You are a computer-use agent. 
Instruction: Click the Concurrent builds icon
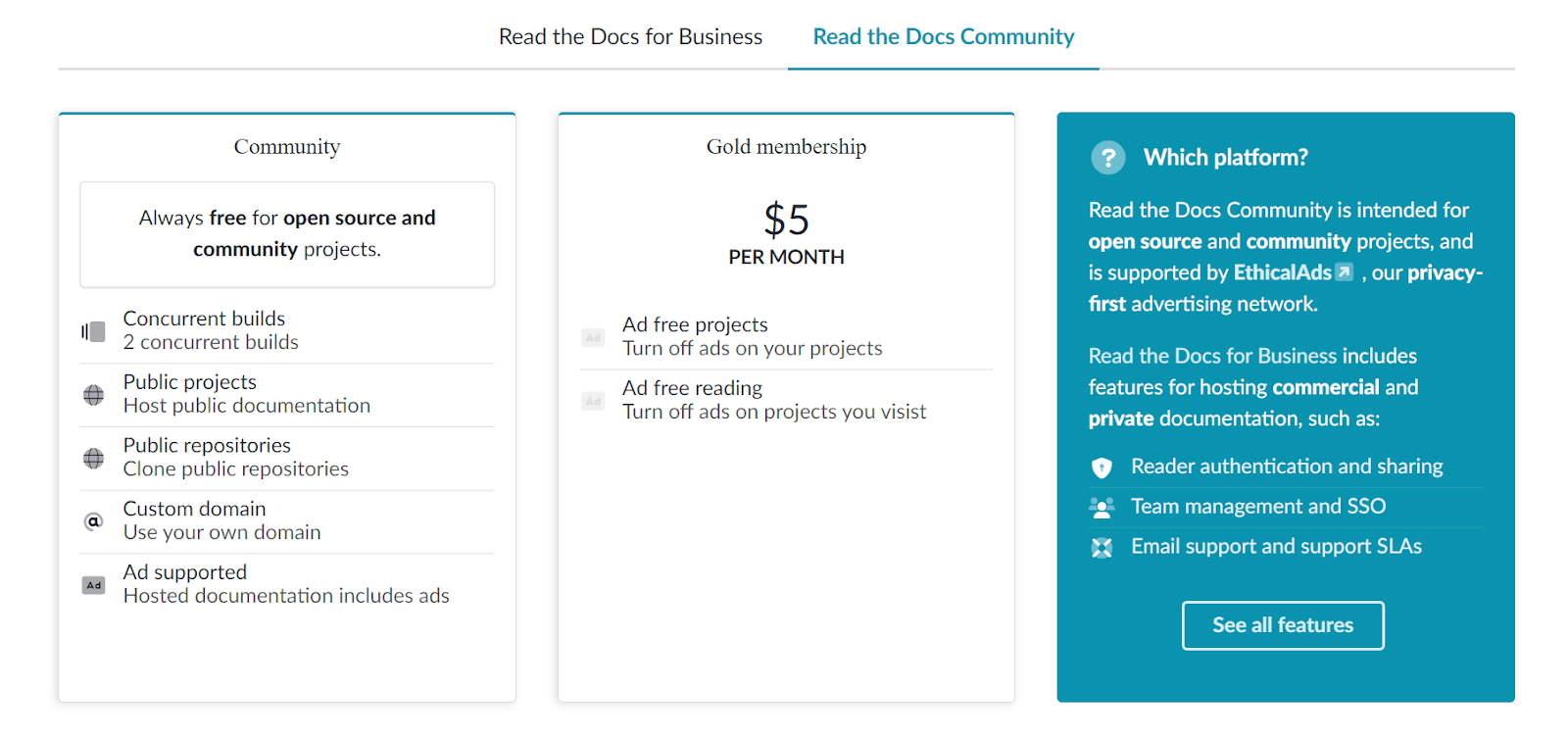click(x=93, y=331)
